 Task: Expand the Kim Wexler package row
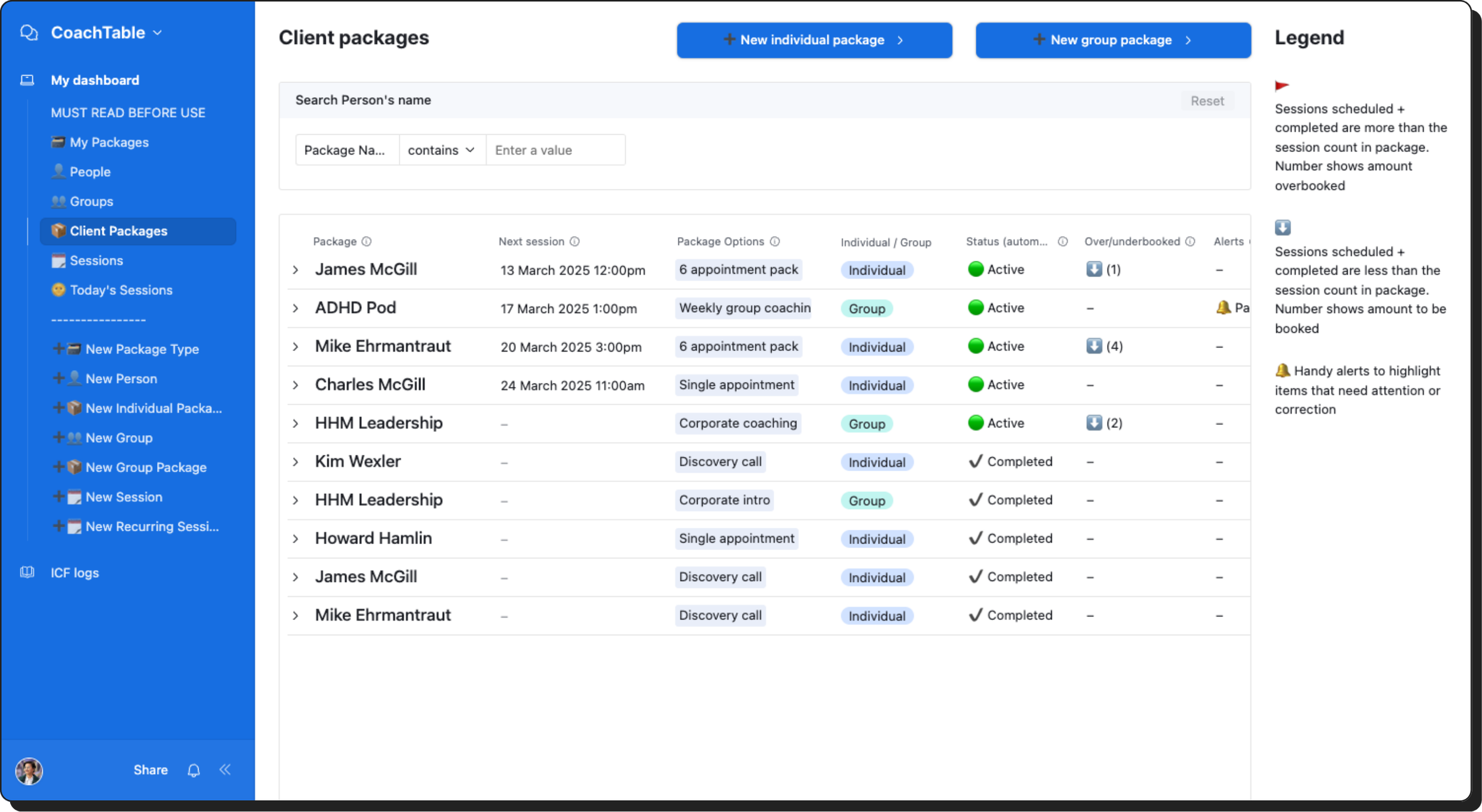[x=296, y=462]
